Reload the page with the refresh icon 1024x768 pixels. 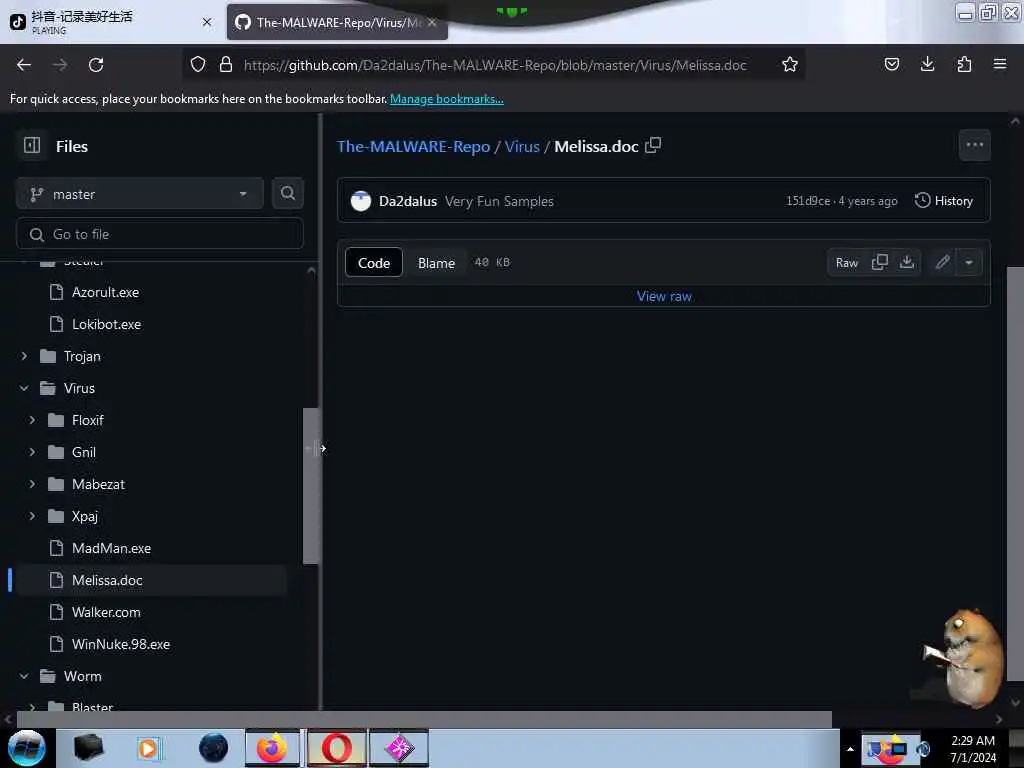coord(96,65)
